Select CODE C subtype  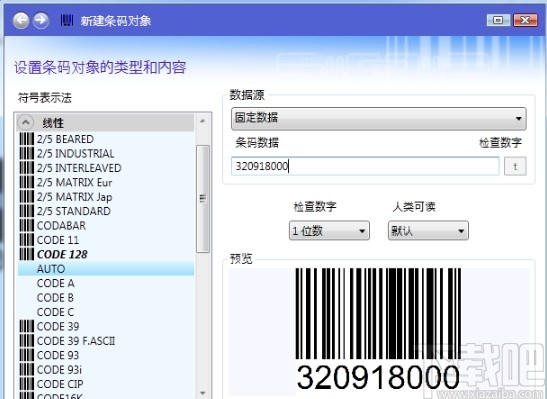click(x=55, y=312)
